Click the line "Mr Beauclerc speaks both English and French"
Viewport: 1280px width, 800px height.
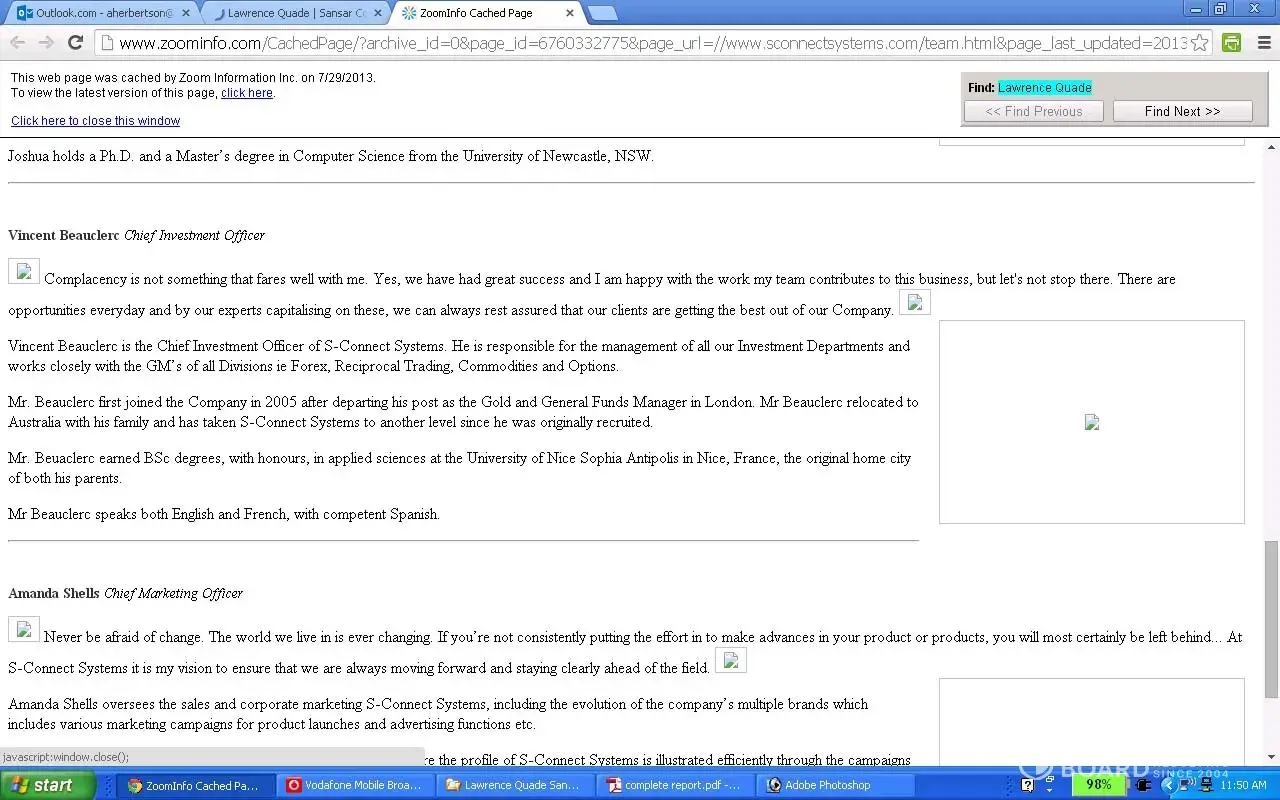[224, 515]
